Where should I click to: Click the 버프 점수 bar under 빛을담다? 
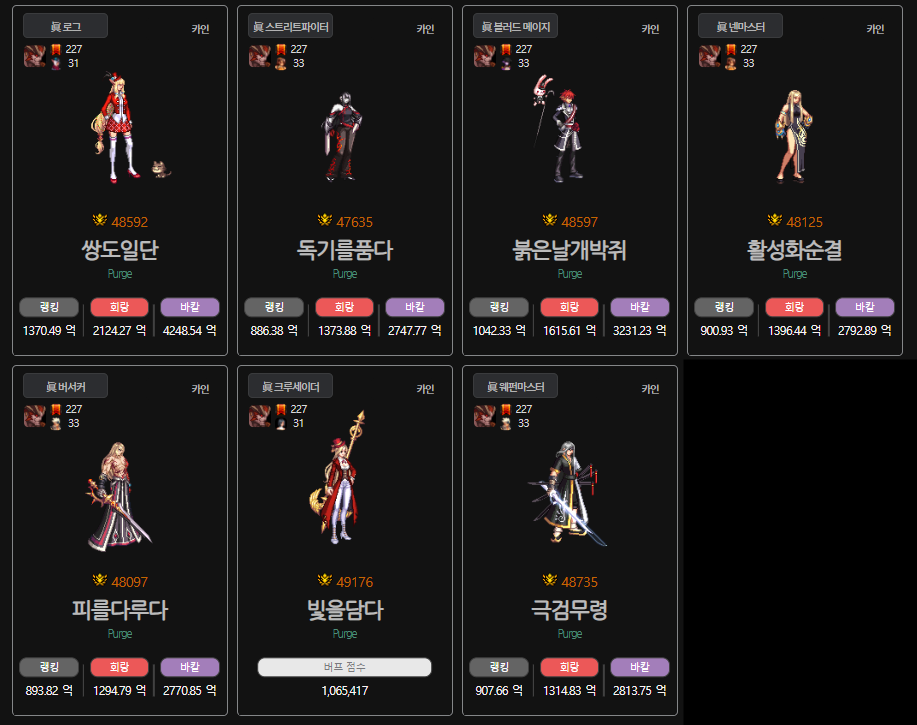click(344, 667)
